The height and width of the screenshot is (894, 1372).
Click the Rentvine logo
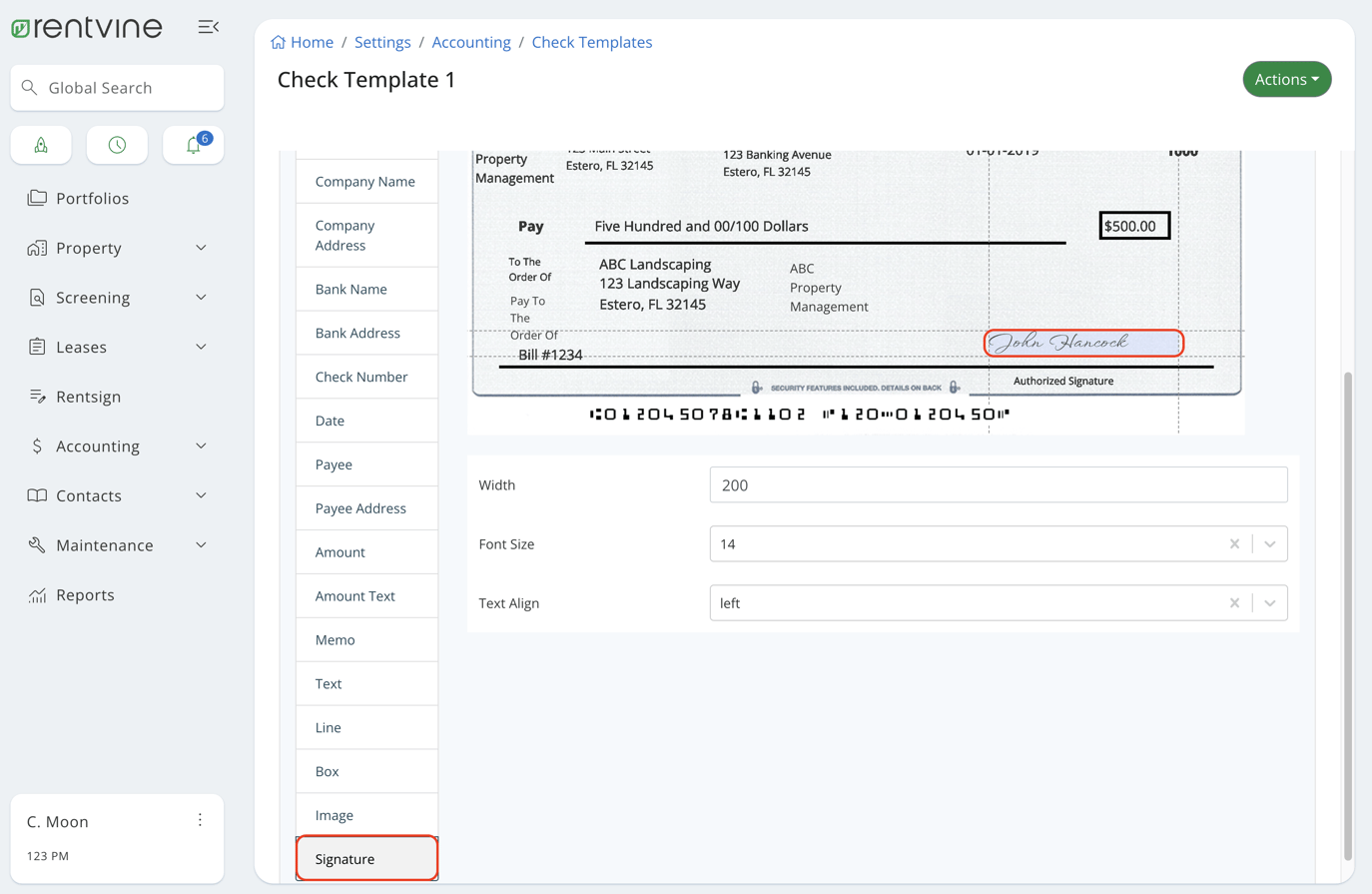[87, 27]
